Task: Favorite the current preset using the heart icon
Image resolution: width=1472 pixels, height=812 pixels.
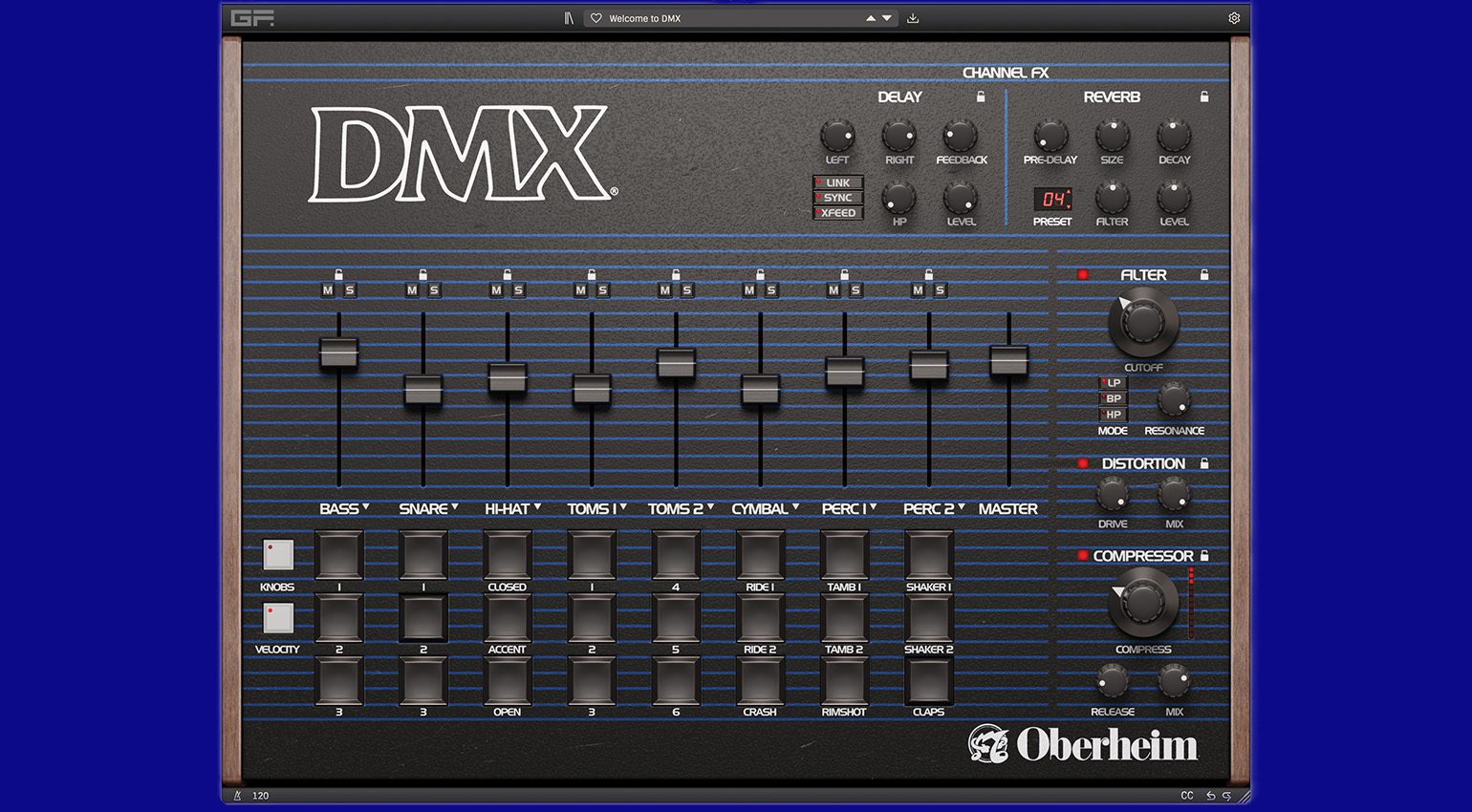Action: coord(595,17)
